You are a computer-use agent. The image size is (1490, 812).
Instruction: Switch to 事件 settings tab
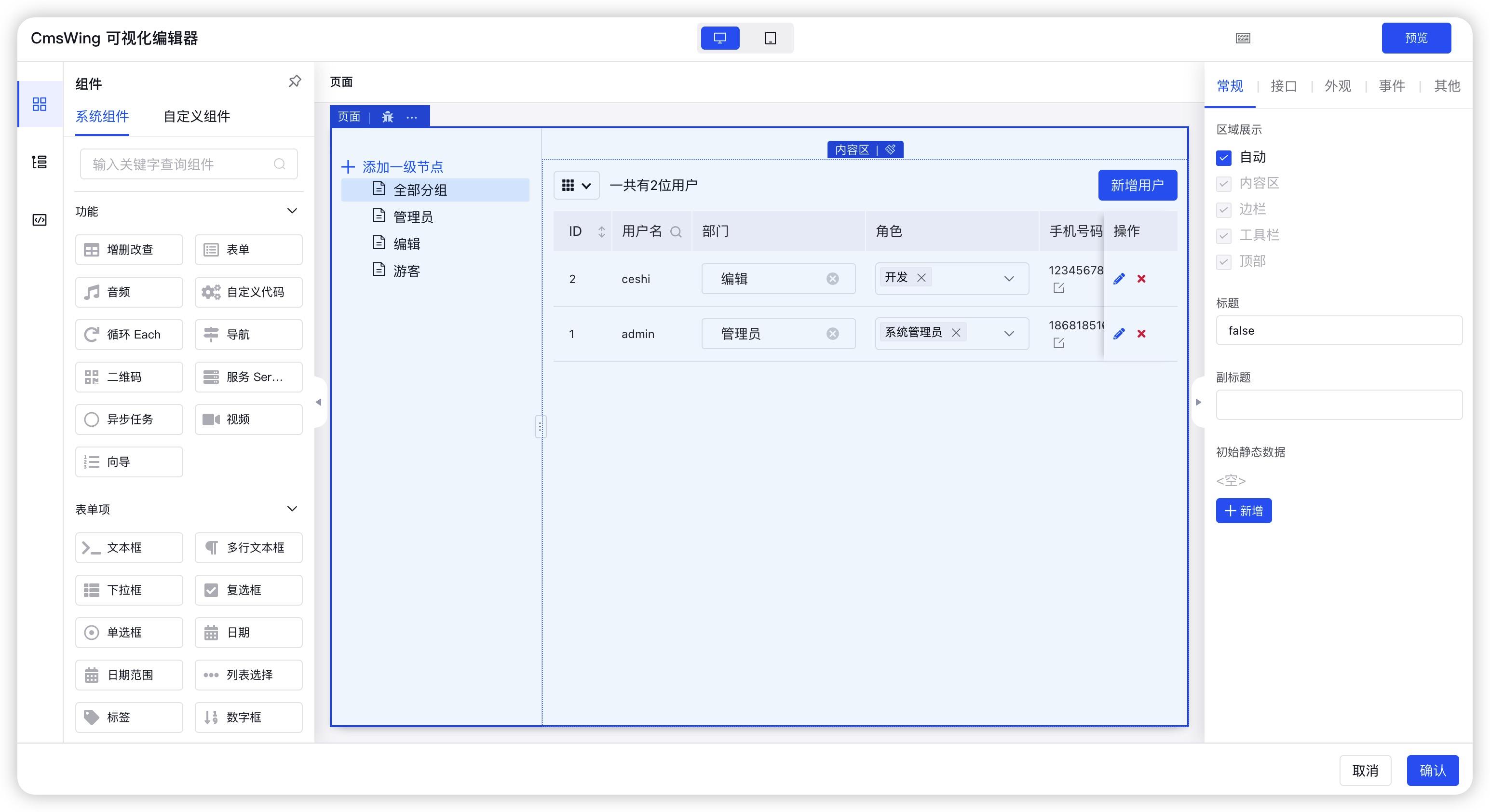1392,86
